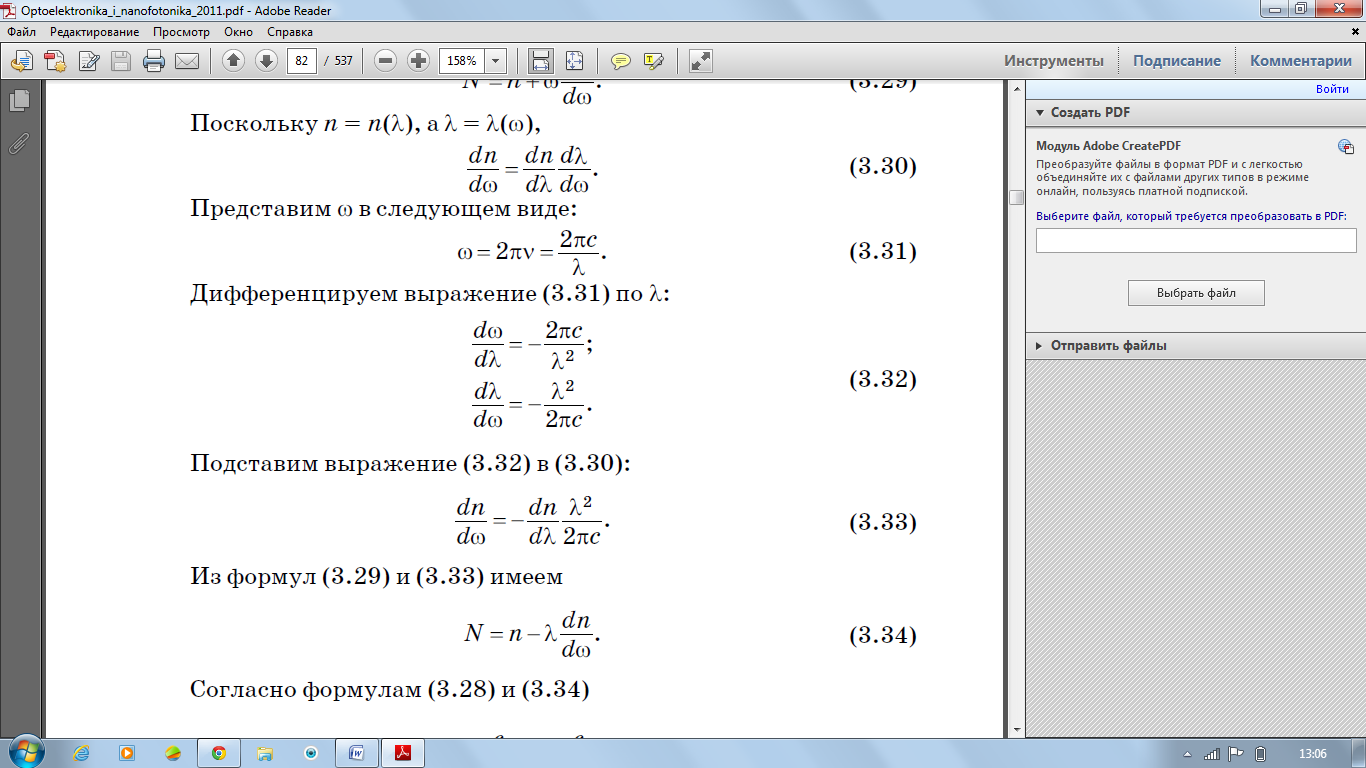Open the zoom percentage dropdown arrow

[496, 61]
